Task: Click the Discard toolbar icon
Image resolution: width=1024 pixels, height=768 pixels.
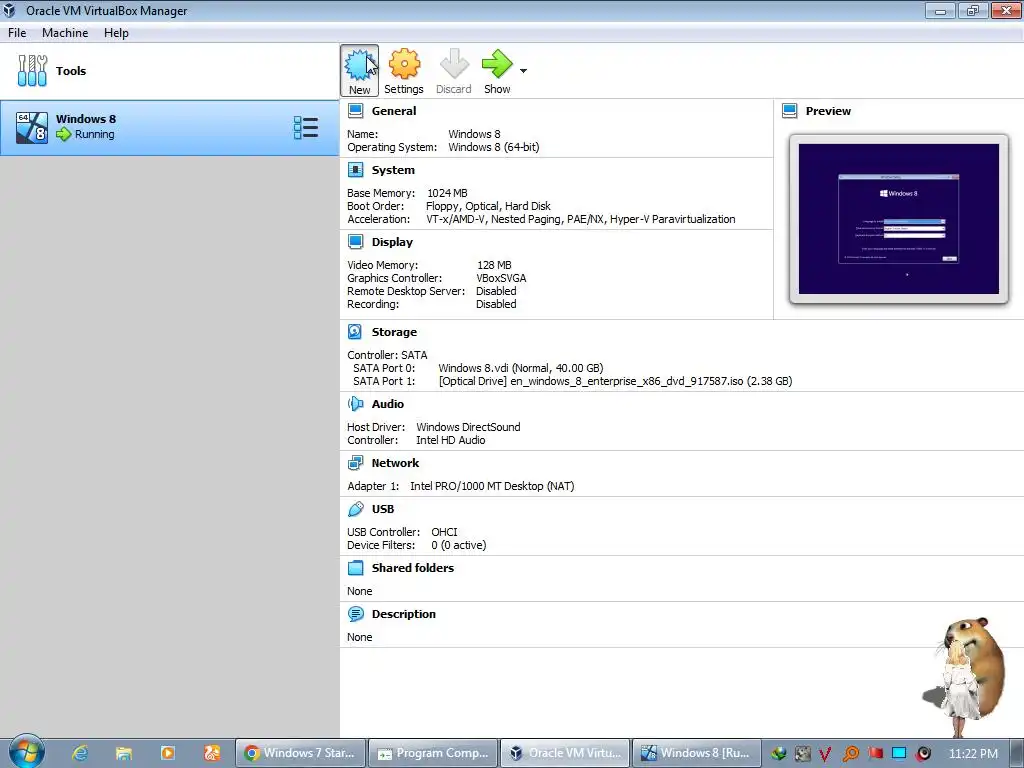Action: tap(454, 70)
